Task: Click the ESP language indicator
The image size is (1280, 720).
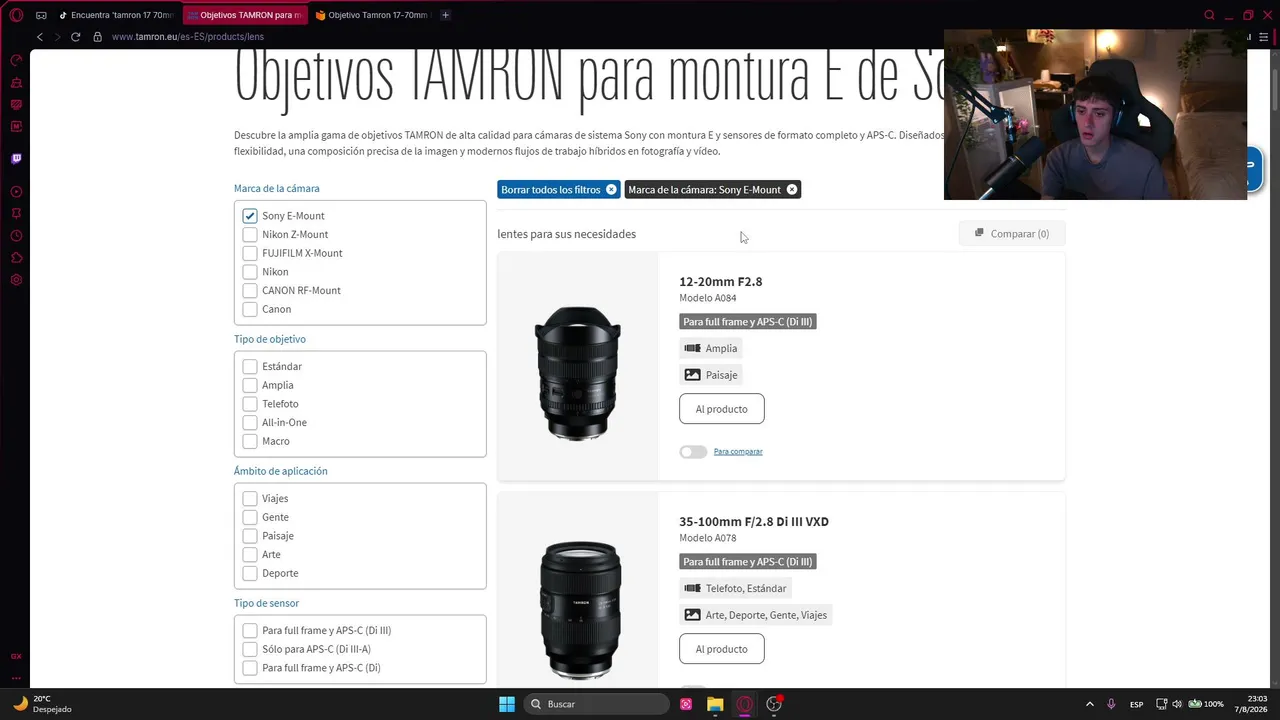Action: [1137, 704]
